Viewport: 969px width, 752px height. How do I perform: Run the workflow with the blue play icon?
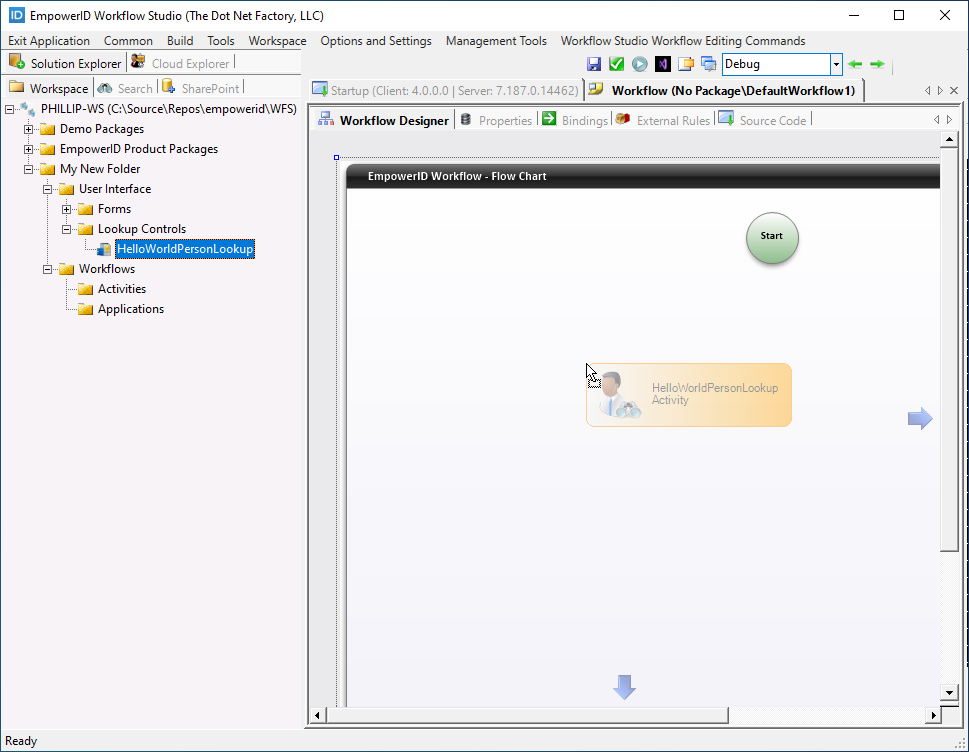[640, 62]
